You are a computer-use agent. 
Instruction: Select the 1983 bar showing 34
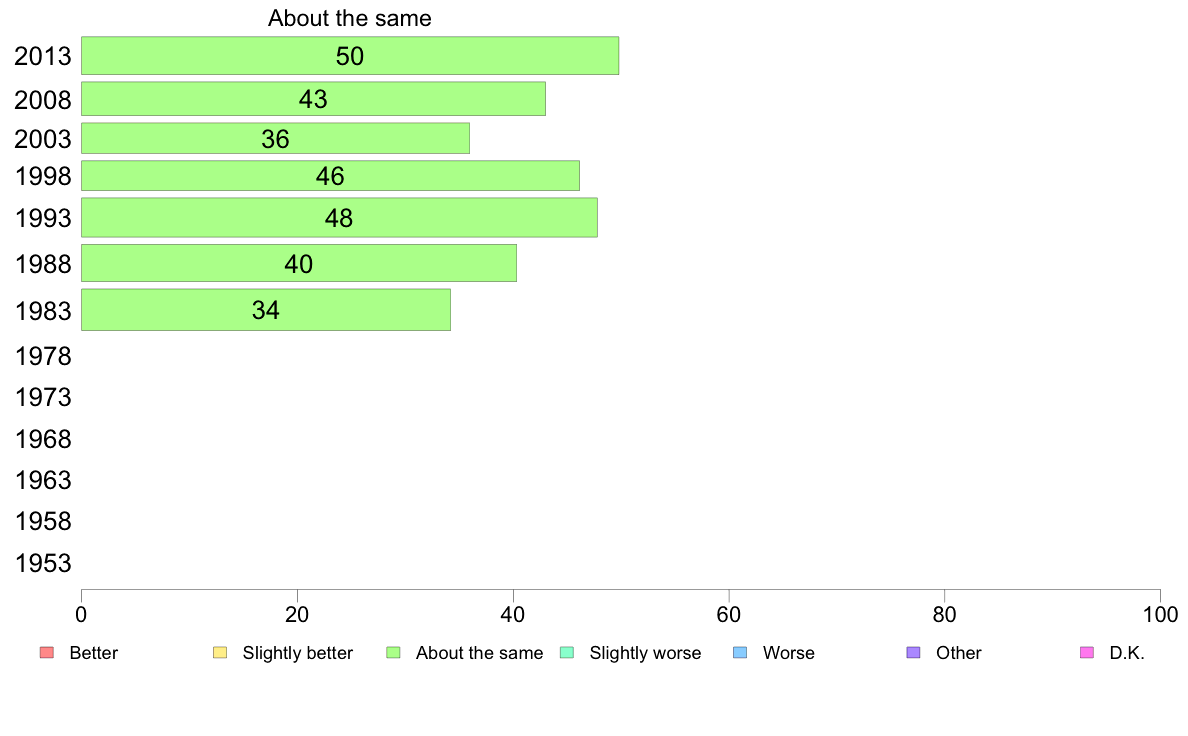pos(266,309)
